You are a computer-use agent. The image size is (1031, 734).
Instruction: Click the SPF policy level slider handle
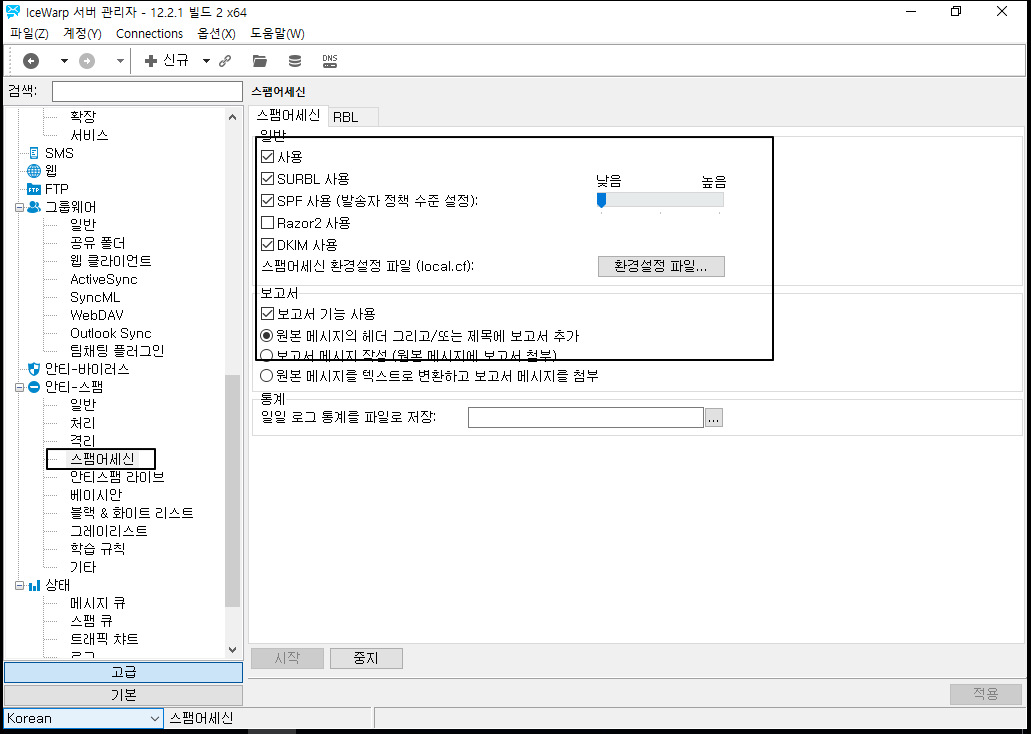601,200
